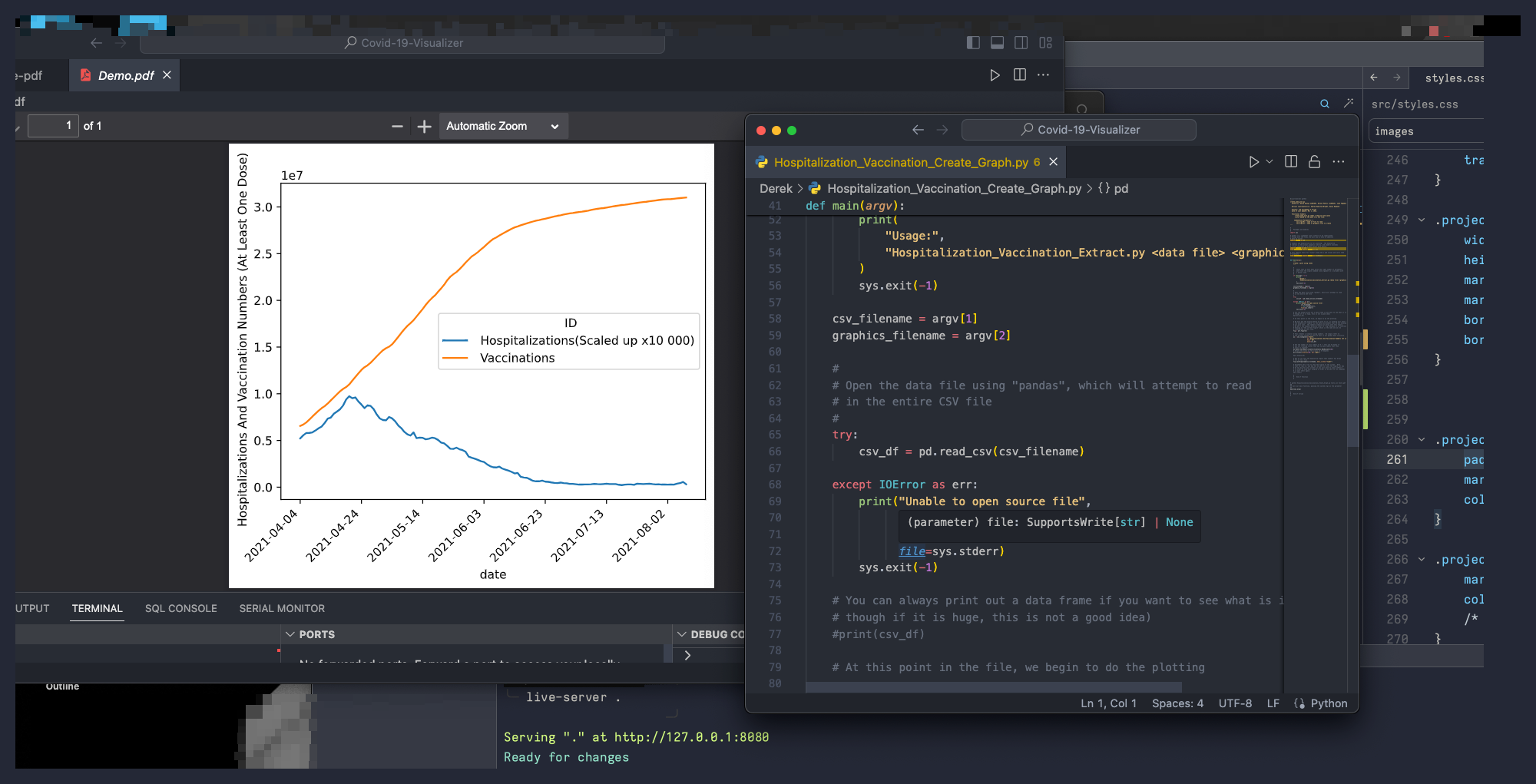This screenshot has width=1536, height=784.
Task: Open more actions menu in front editor
Action: [x=1339, y=162]
